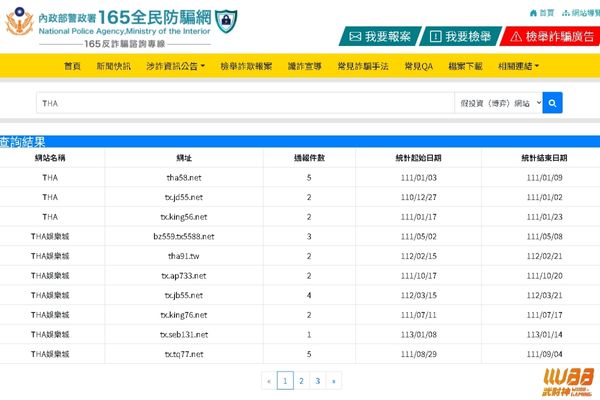Click the blue magnifier search button
The height and width of the screenshot is (400, 600).
click(x=552, y=103)
